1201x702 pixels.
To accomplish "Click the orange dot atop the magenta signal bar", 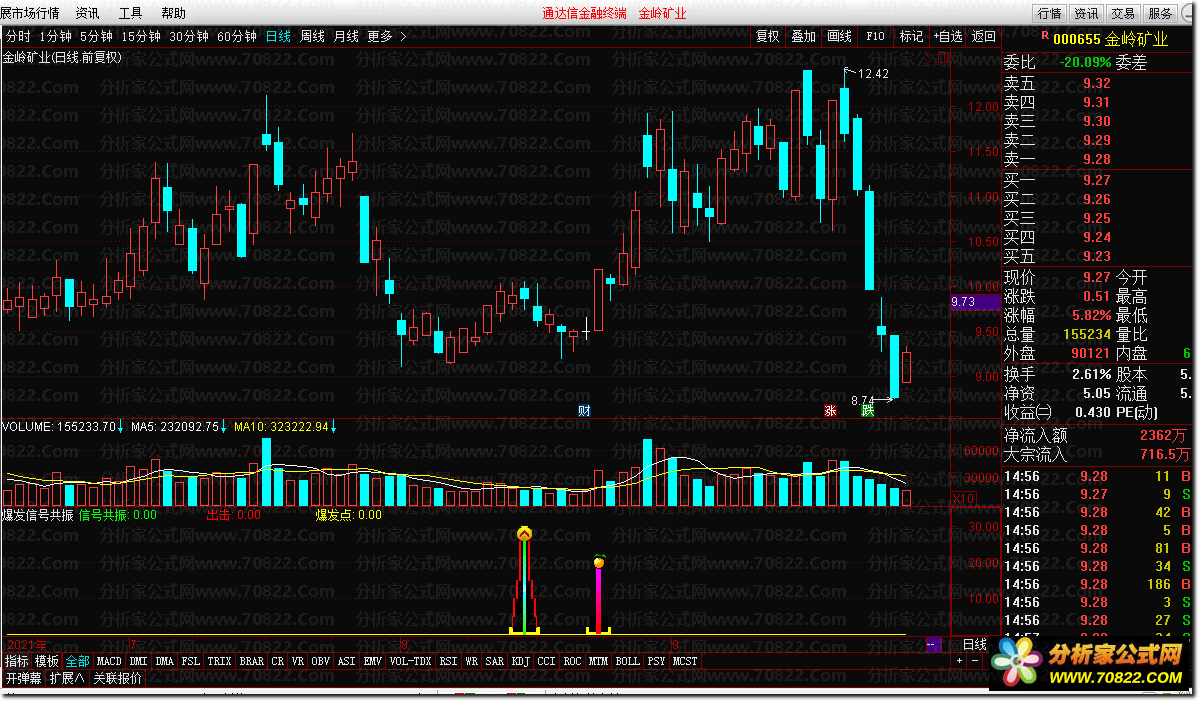I will click(x=599, y=562).
